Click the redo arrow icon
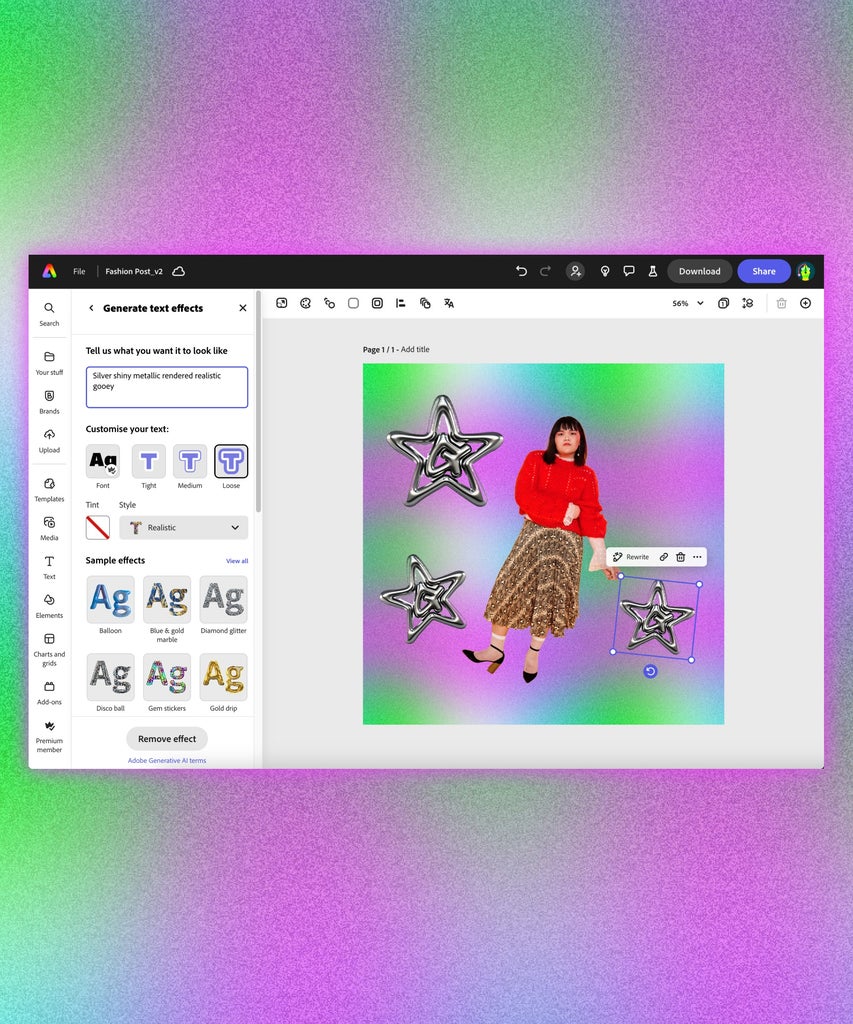 pos(545,271)
